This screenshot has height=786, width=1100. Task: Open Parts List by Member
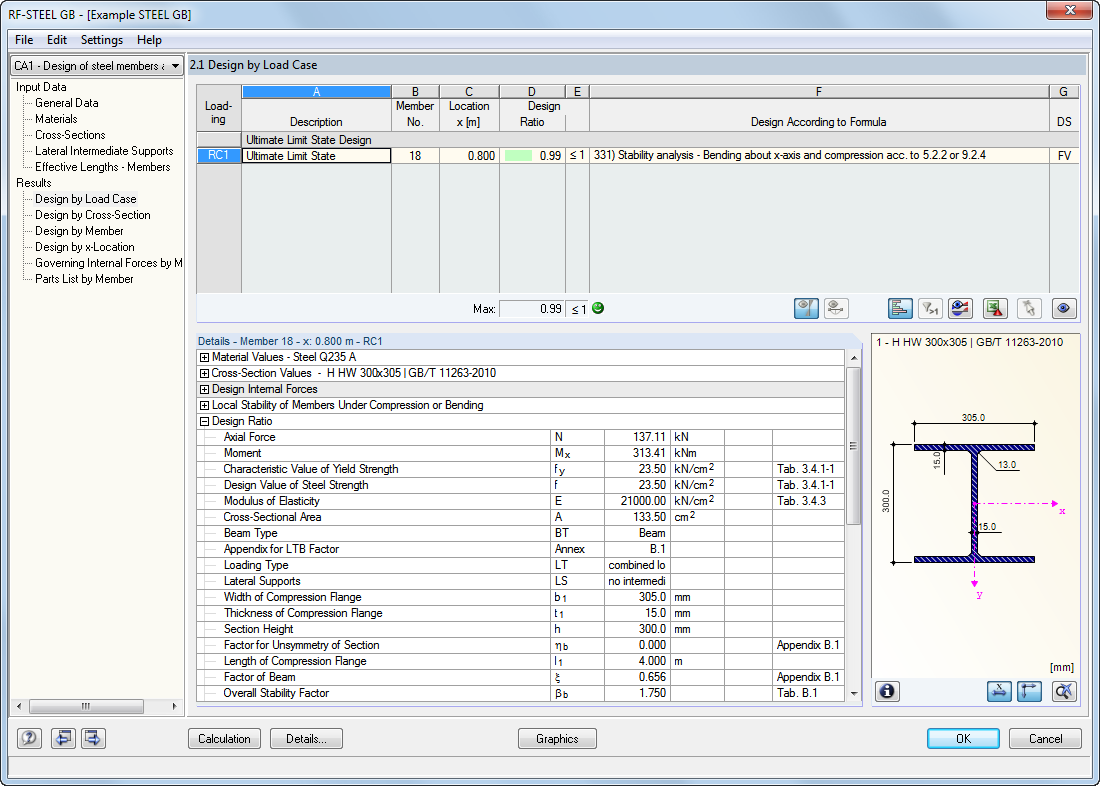(x=84, y=279)
